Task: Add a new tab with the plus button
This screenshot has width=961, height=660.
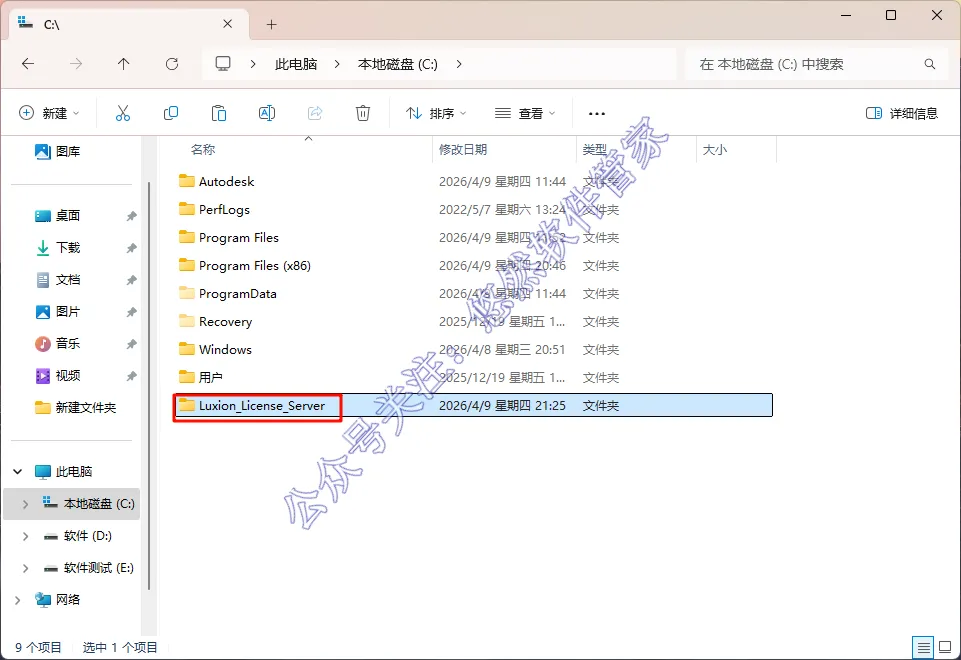Action: pyautogui.click(x=272, y=25)
